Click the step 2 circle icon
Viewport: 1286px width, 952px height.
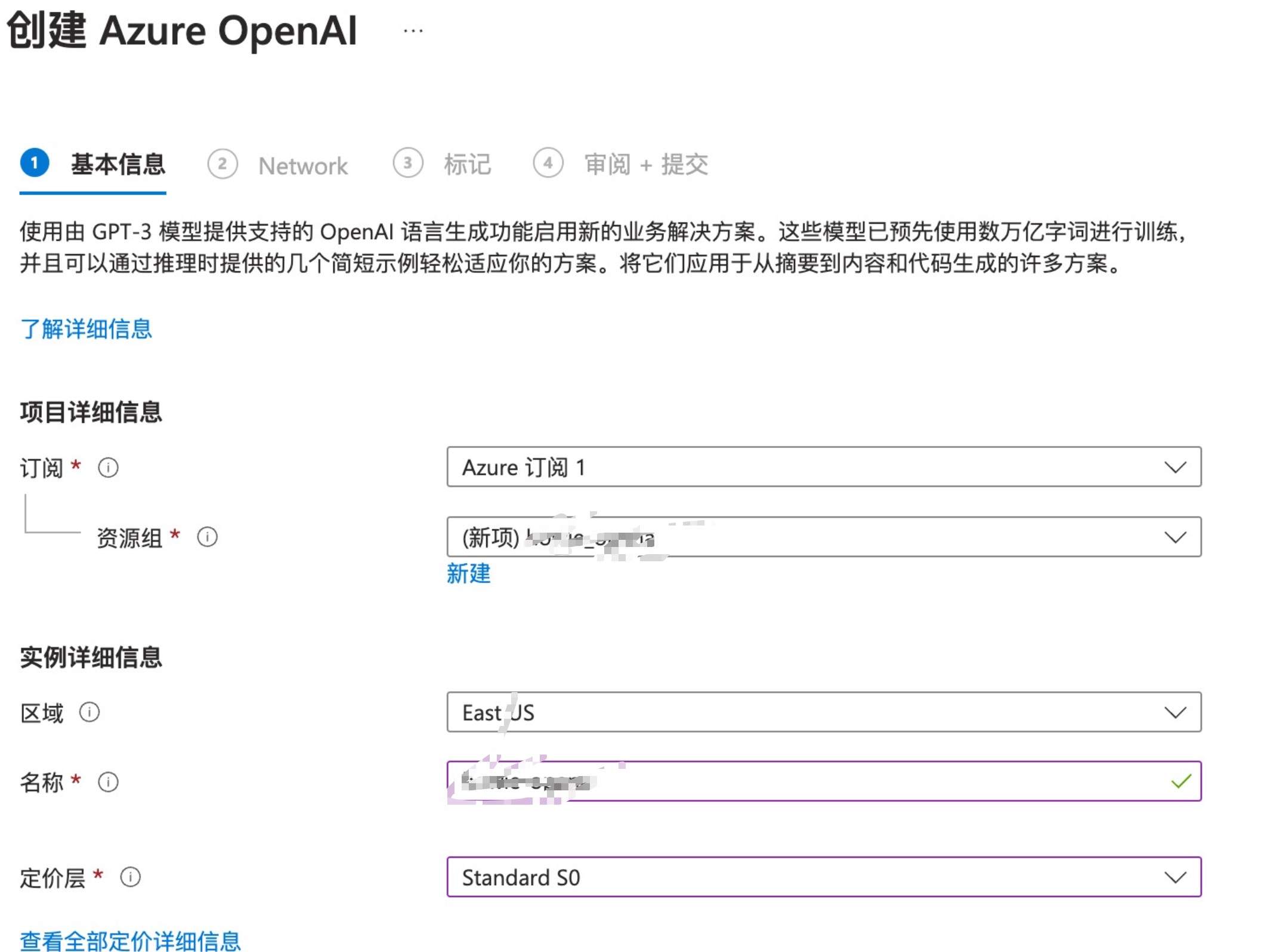[222, 163]
